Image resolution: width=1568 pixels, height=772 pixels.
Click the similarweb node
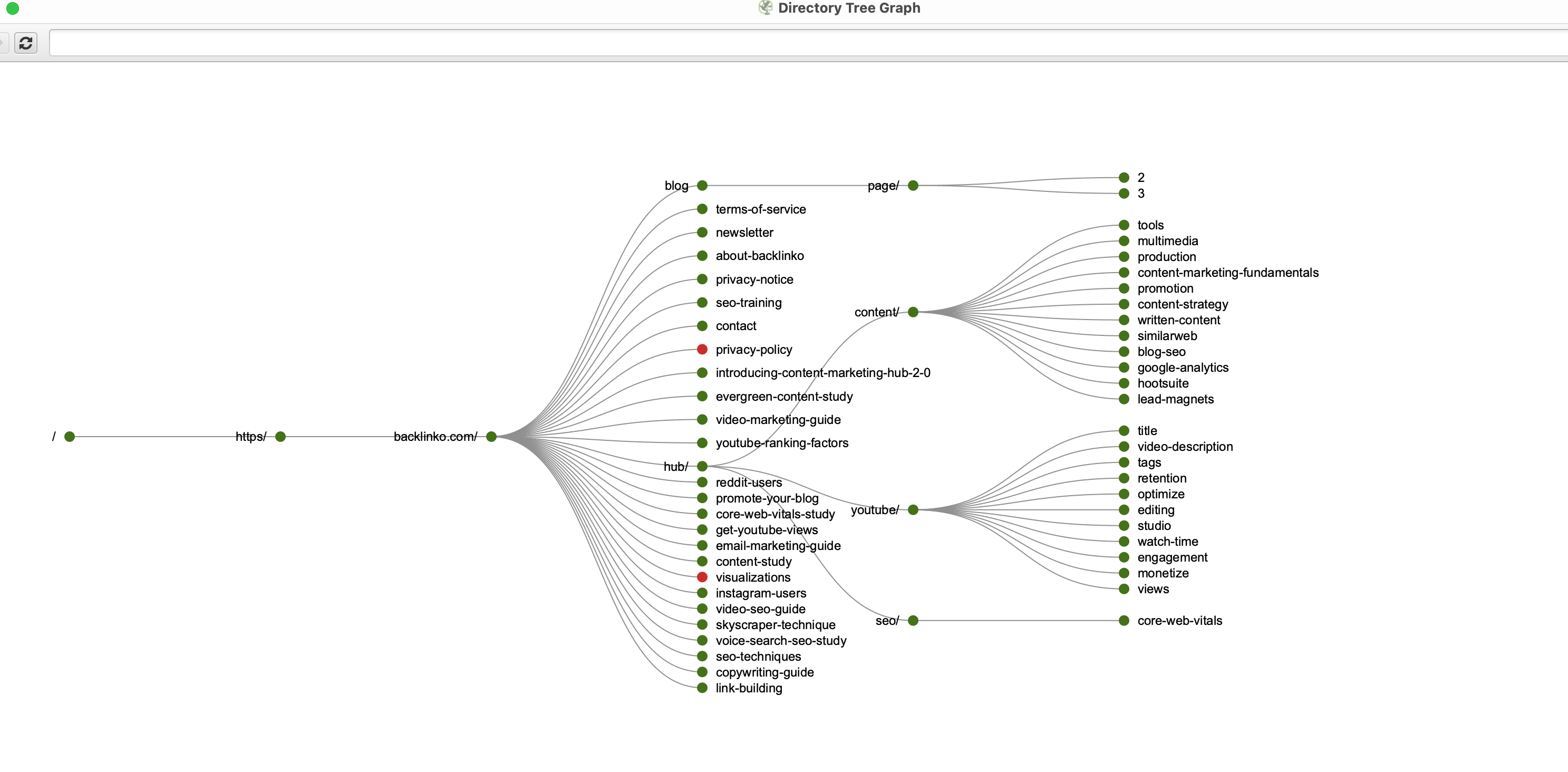tap(1124, 335)
